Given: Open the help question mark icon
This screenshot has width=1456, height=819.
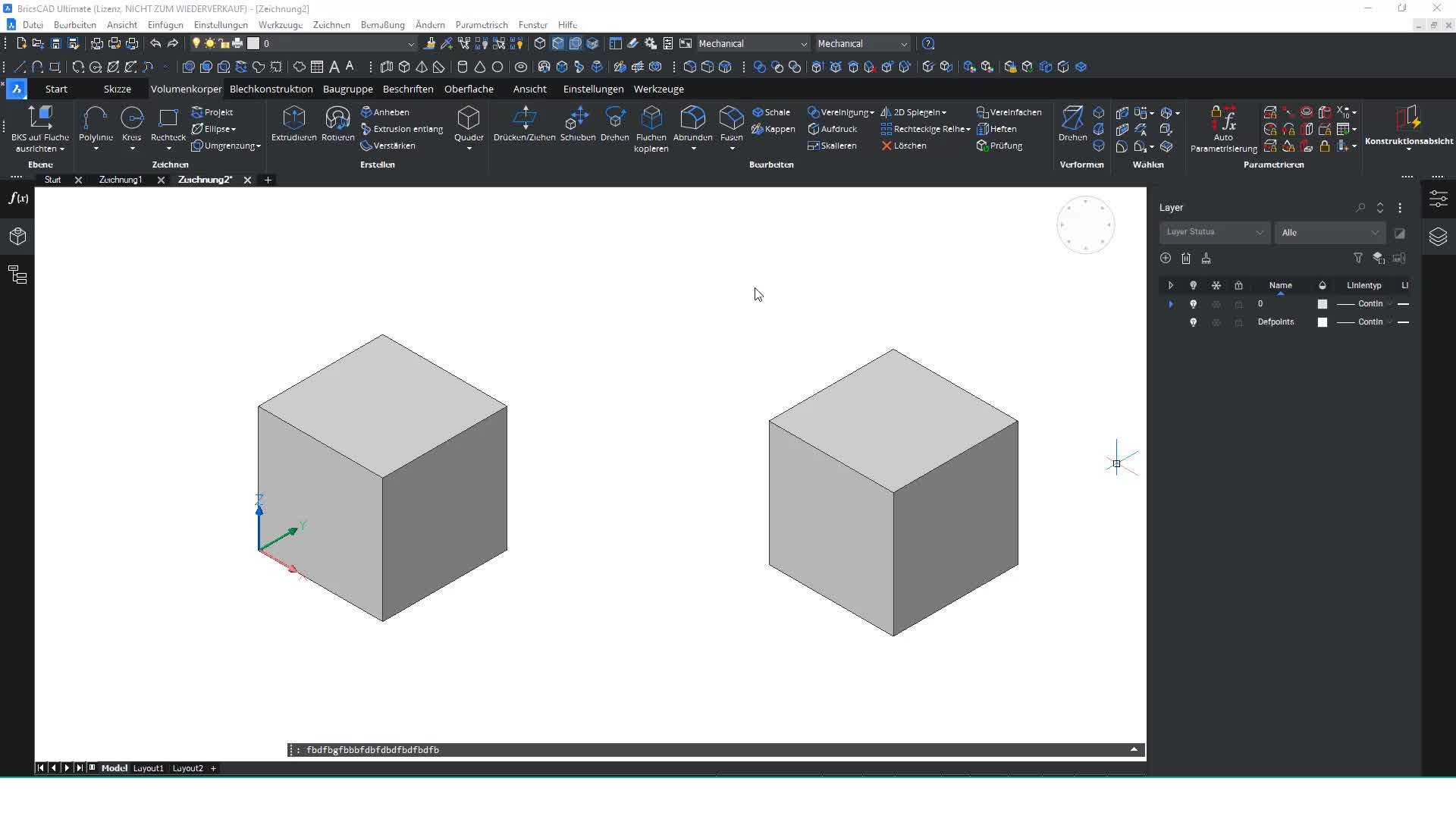Looking at the screenshot, I should (928, 43).
